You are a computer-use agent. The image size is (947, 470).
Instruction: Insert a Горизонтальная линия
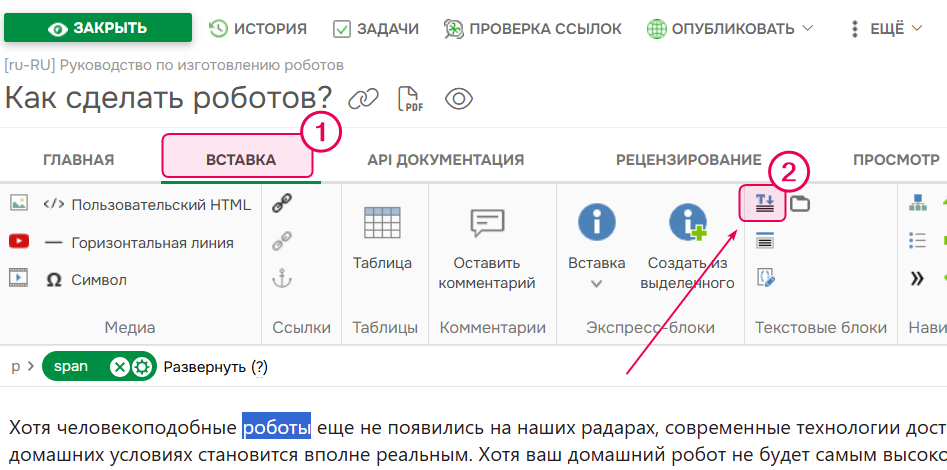140,243
